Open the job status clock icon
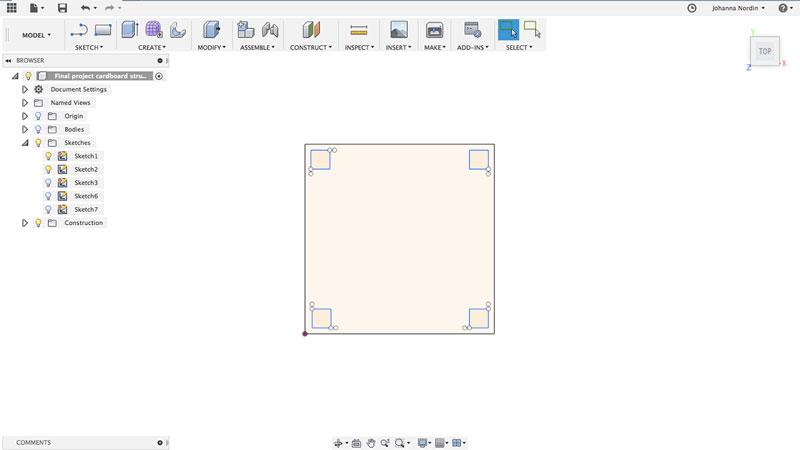The image size is (800, 450). 692,8
